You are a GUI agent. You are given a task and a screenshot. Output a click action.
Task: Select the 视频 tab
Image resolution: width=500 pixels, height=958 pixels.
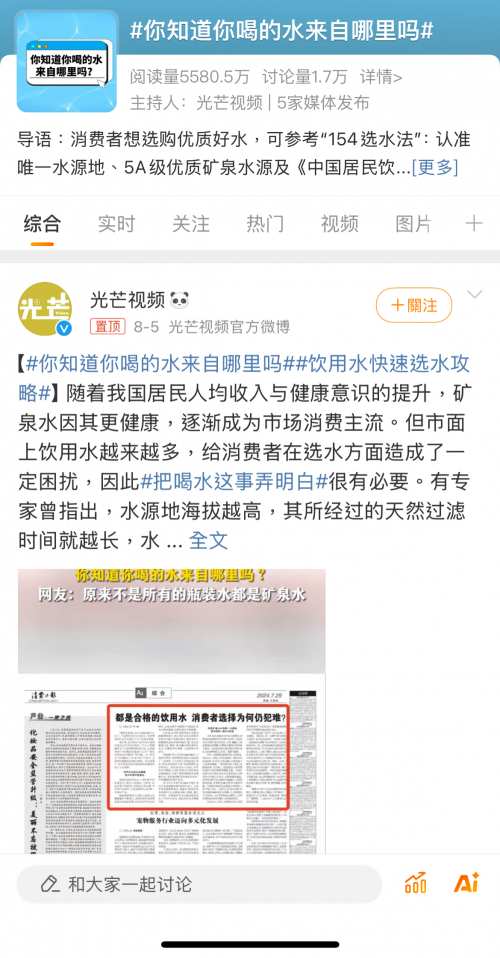[339, 224]
